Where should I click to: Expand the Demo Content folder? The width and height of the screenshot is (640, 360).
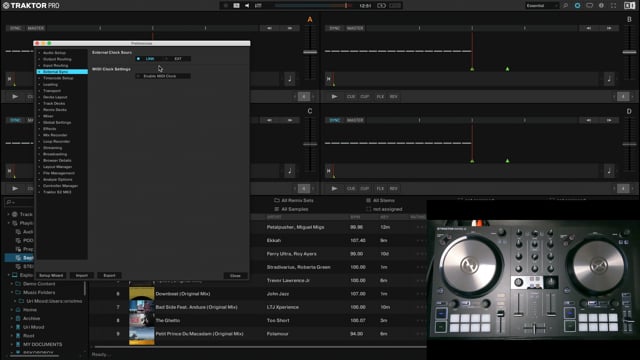12,284
